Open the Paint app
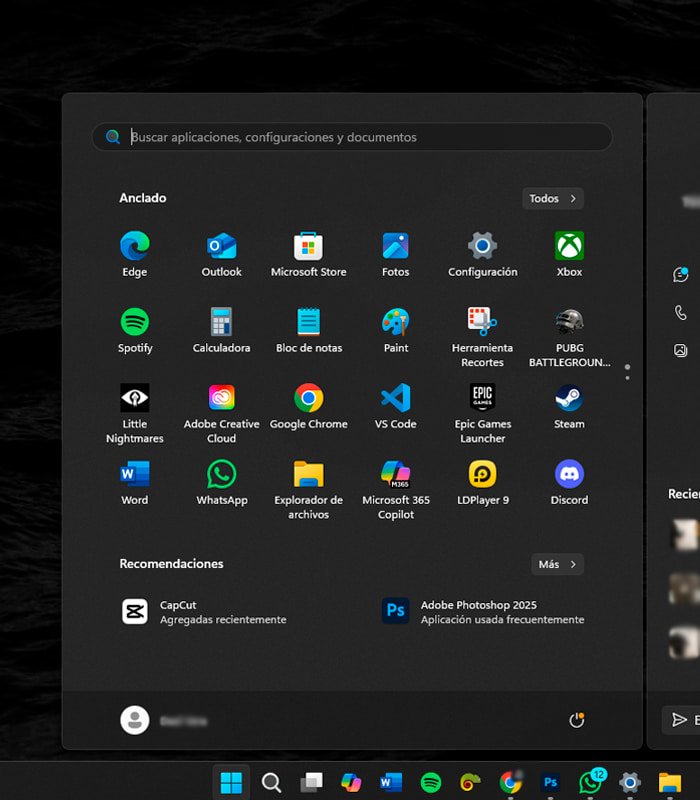700x800 pixels. click(395, 331)
